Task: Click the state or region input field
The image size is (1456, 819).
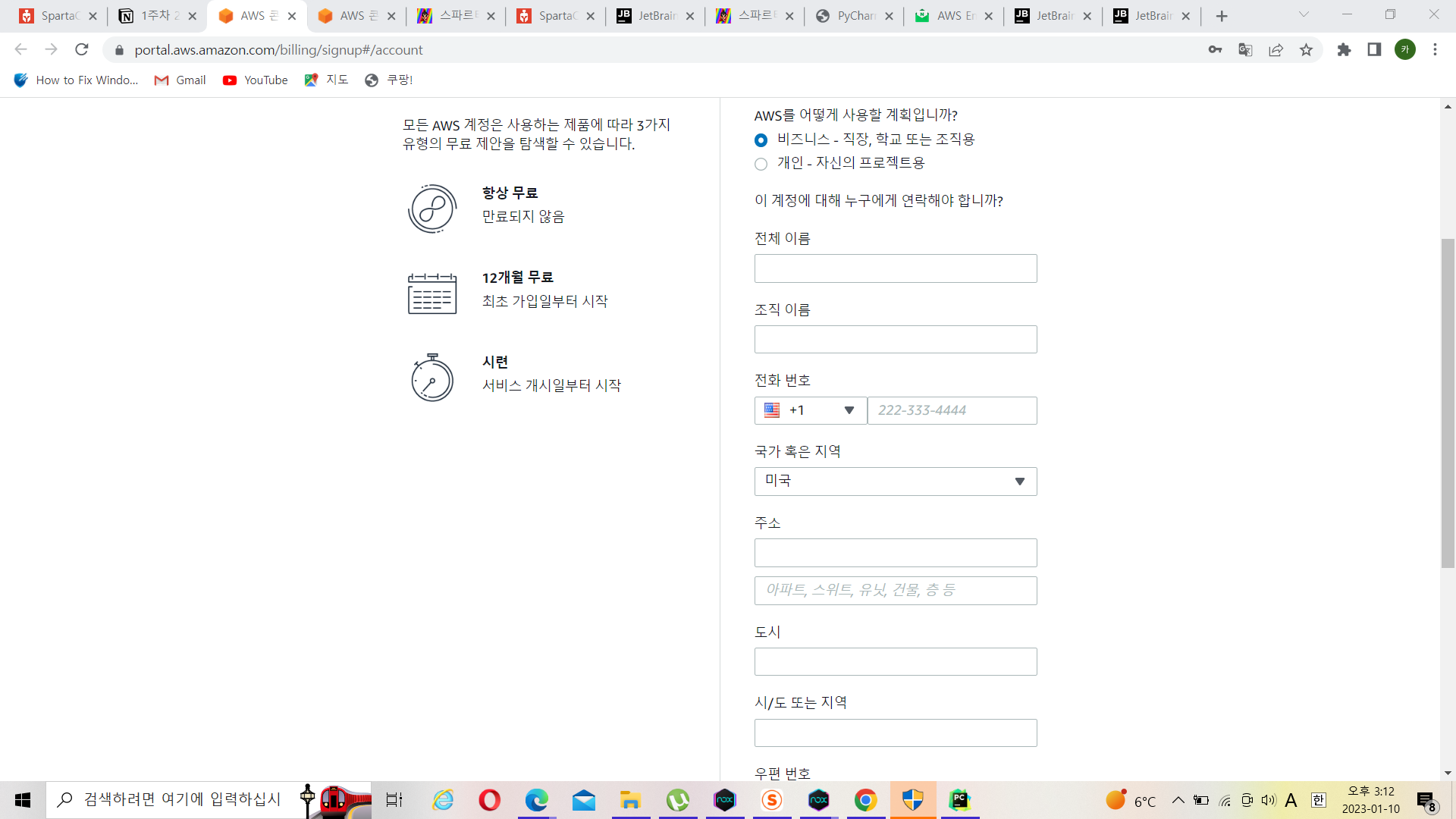Action: click(896, 733)
